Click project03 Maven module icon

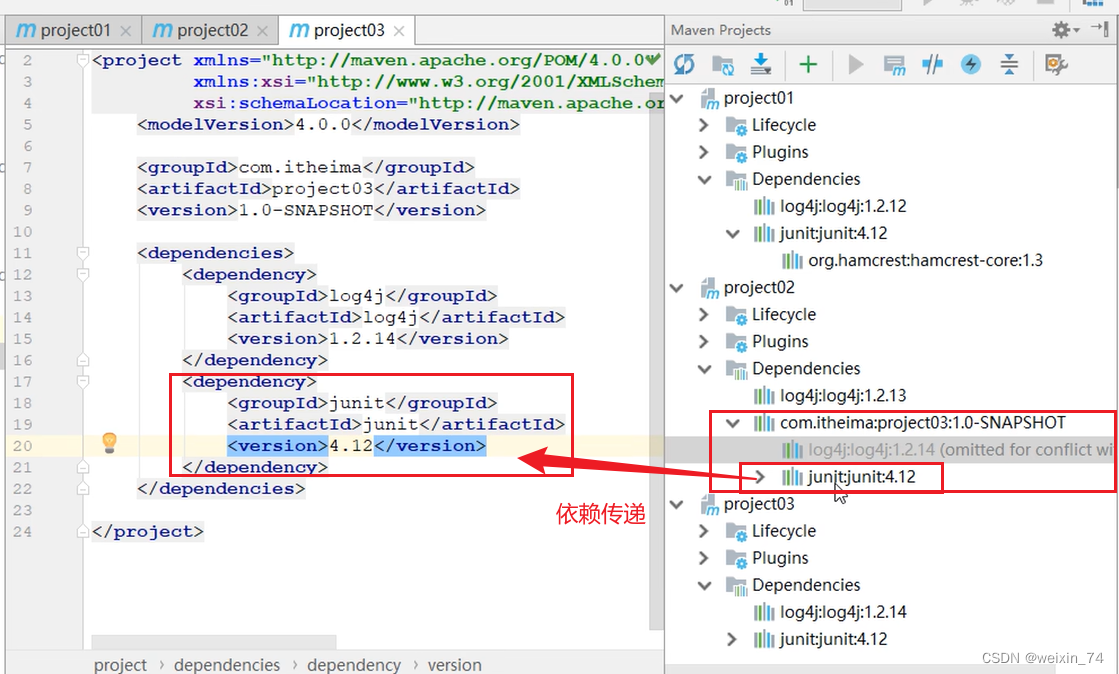(709, 506)
